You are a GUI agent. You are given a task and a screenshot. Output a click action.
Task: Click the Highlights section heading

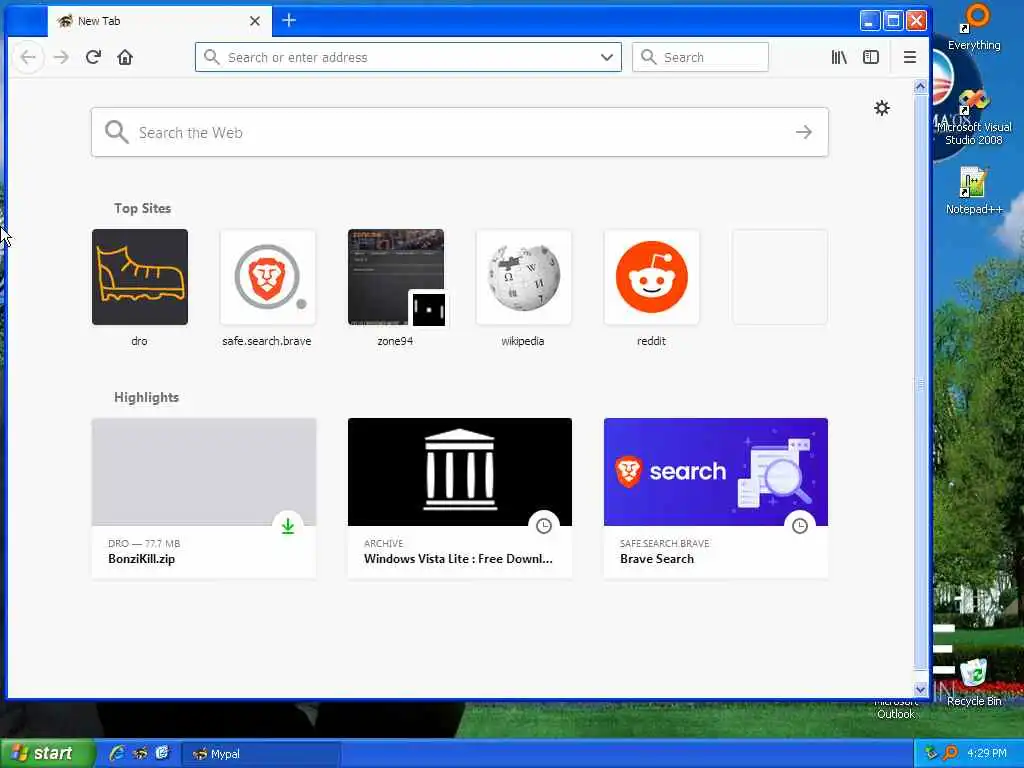click(146, 398)
